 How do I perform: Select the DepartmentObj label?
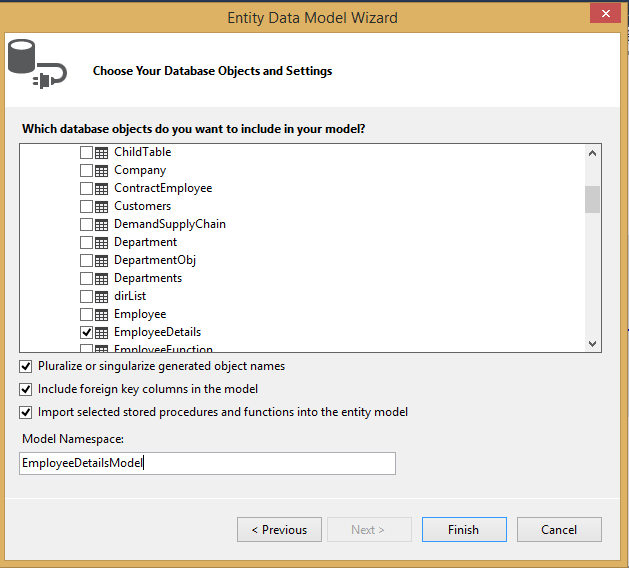(x=155, y=260)
